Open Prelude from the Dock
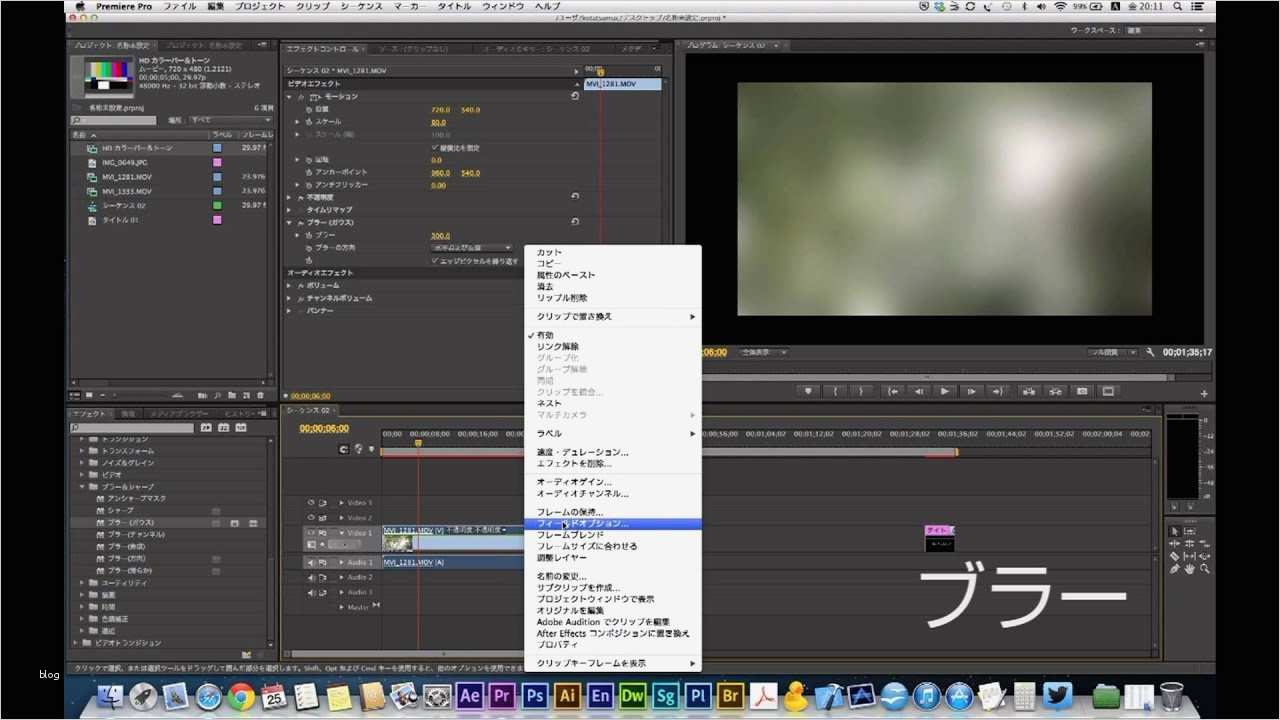Image resolution: width=1280 pixels, height=720 pixels. (699, 695)
